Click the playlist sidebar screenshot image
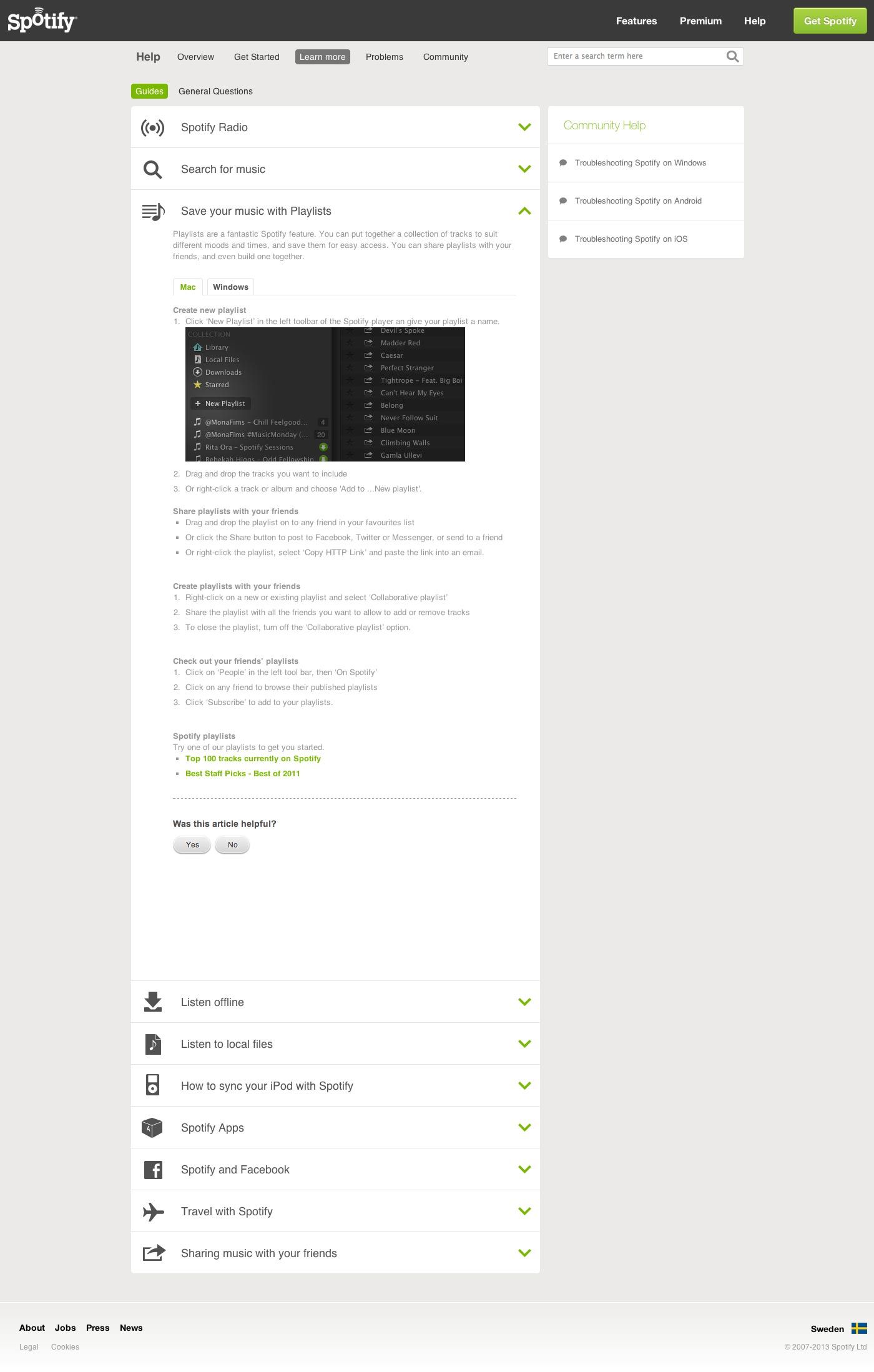874x1372 pixels. point(325,394)
